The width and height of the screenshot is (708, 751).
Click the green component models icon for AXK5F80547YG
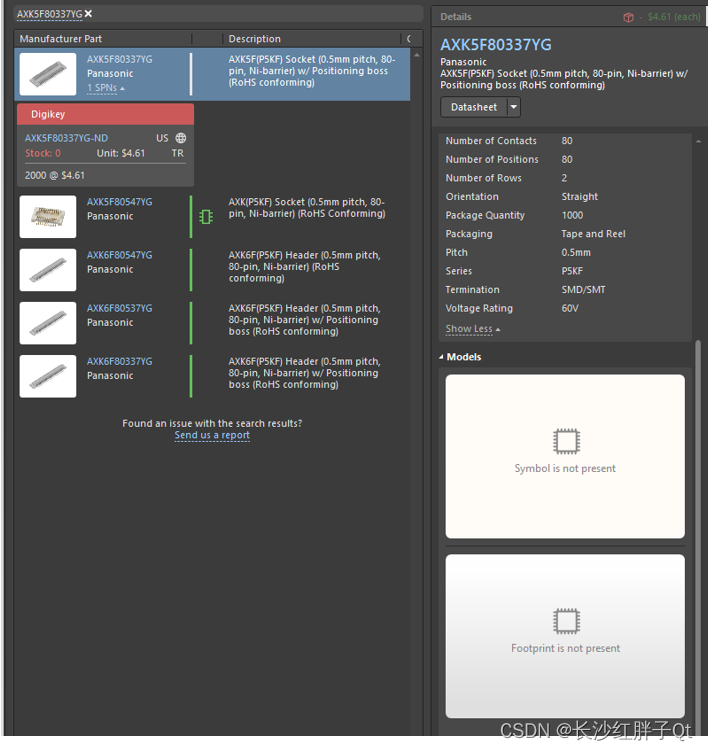[206, 216]
